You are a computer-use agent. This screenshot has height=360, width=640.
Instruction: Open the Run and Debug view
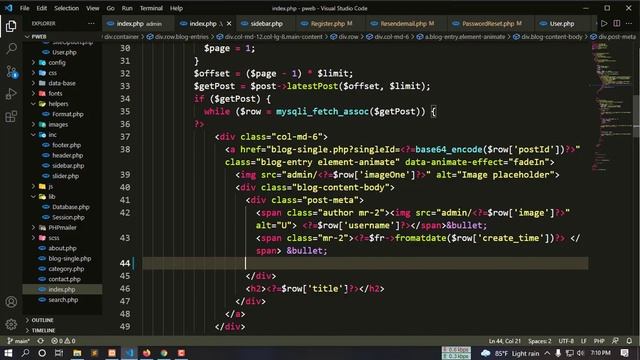[x=11, y=94]
